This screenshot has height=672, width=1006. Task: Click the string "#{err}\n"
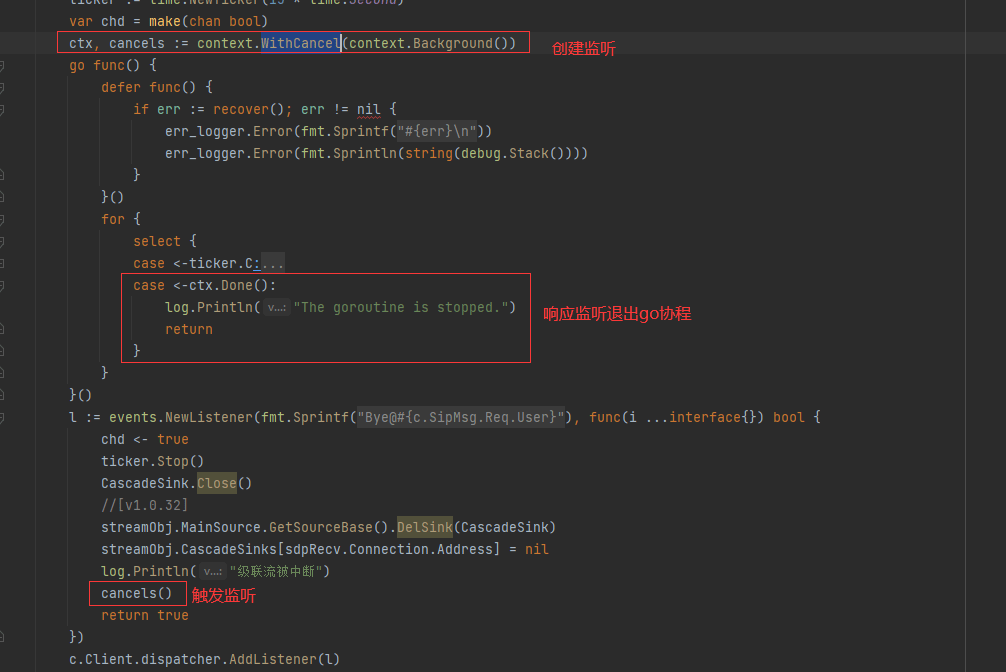point(437,132)
